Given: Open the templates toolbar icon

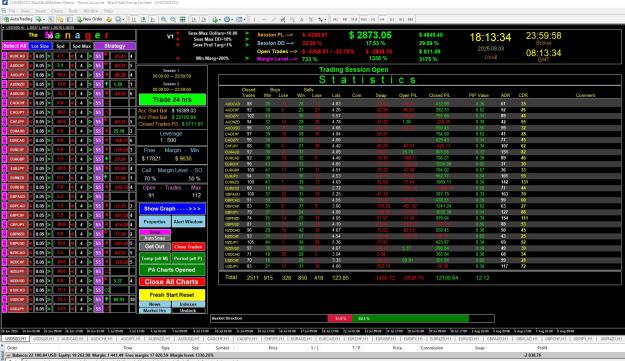Looking at the screenshot, I should [239, 19].
